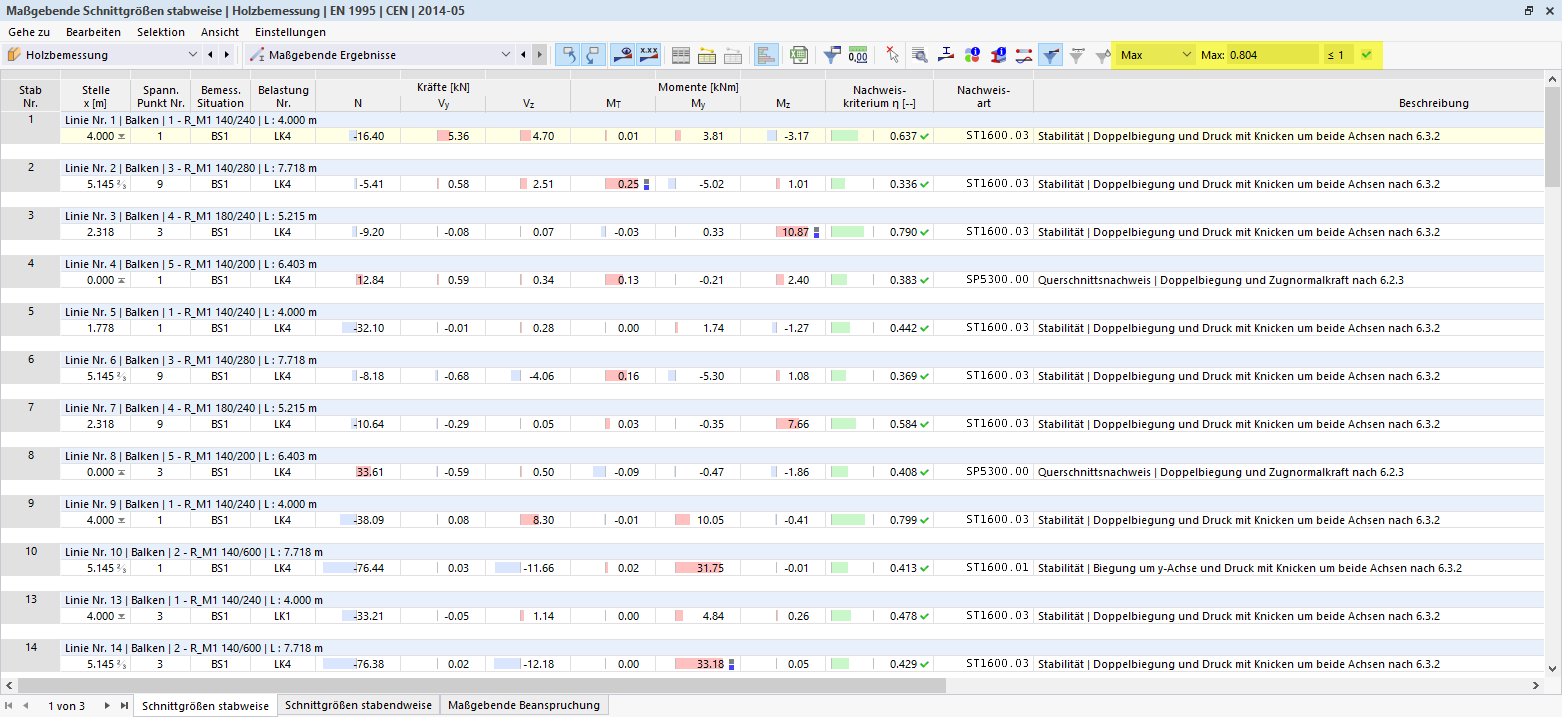Open the Selektion menu
Image resolution: width=1562 pixels, height=717 pixels.
coord(161,32)
